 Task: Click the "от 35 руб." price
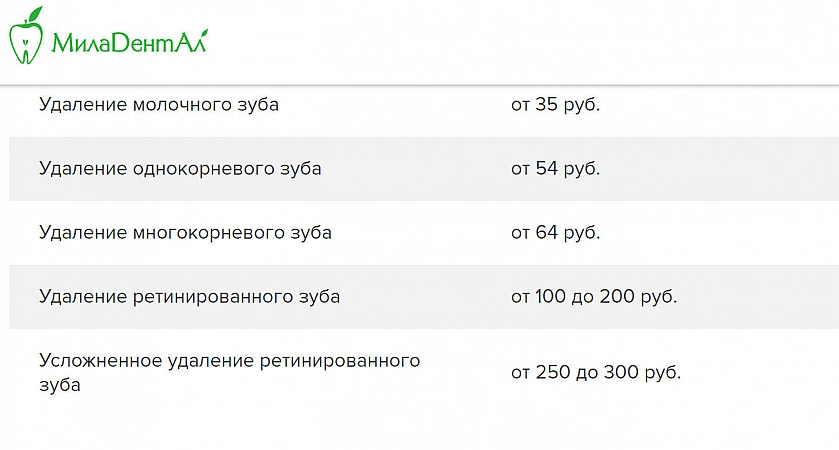tap(555, 104)
